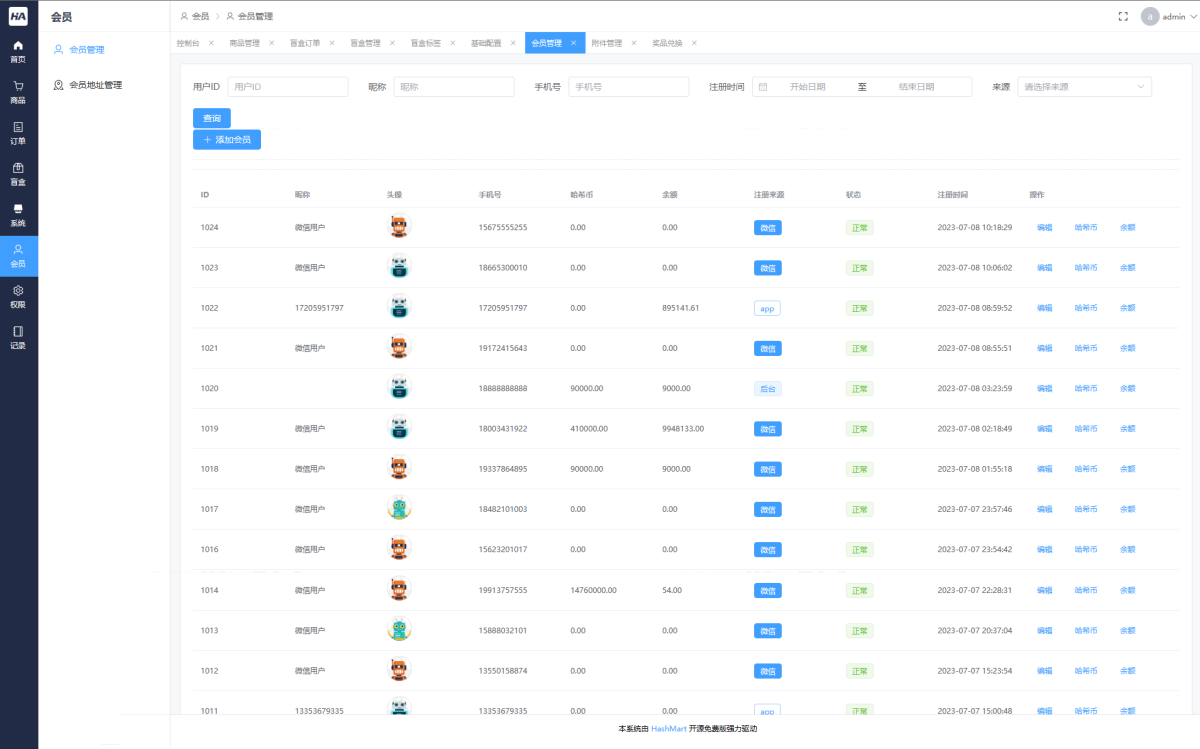Expand the 来源 source dropdown
This screenshot has width=1200, height=749.
pos(1084,87)
